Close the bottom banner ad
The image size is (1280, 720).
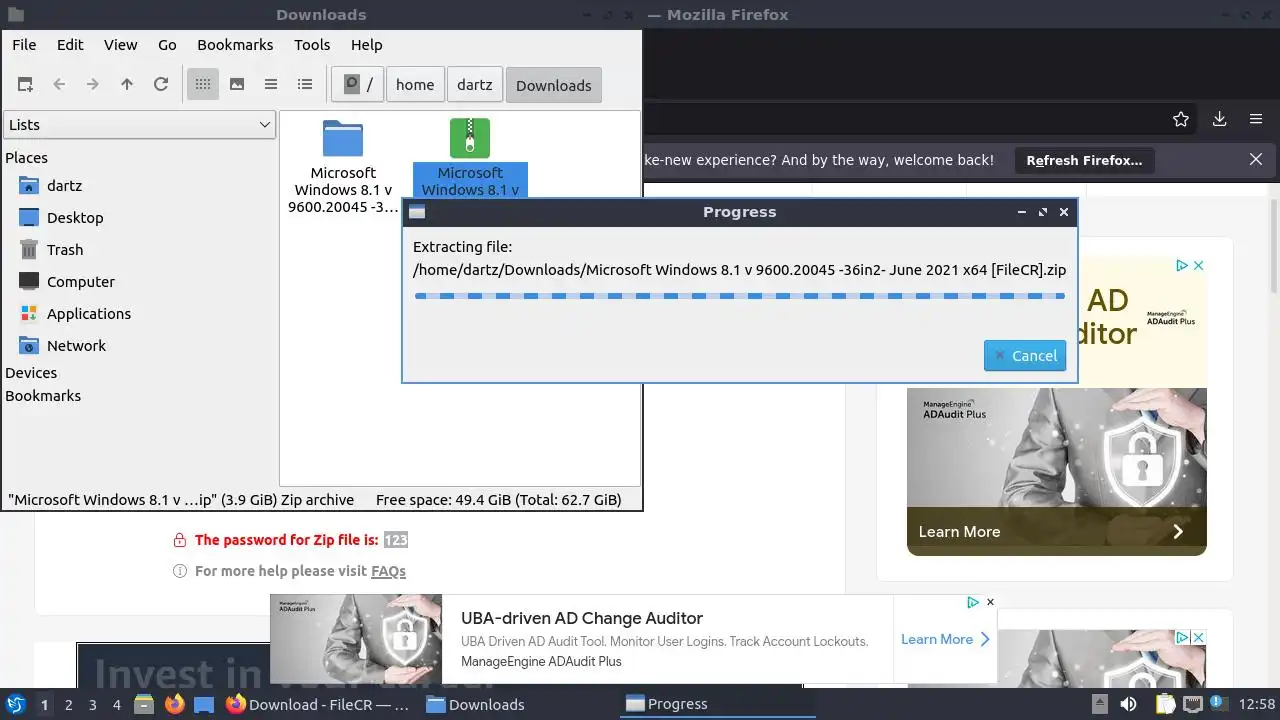coord(990,602)
